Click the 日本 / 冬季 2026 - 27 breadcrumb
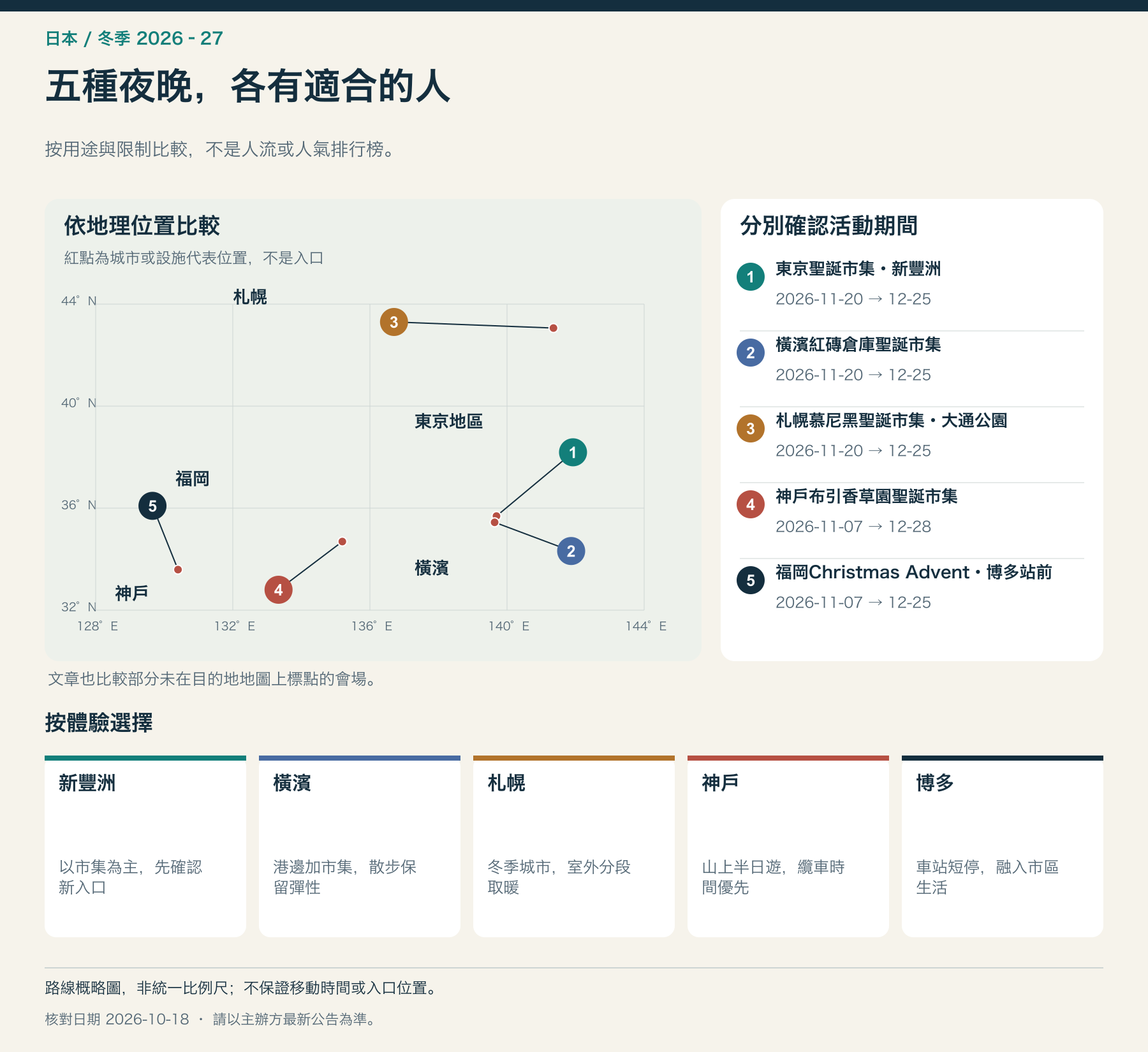This screenshot has width=1148, height=1052. 135,38
